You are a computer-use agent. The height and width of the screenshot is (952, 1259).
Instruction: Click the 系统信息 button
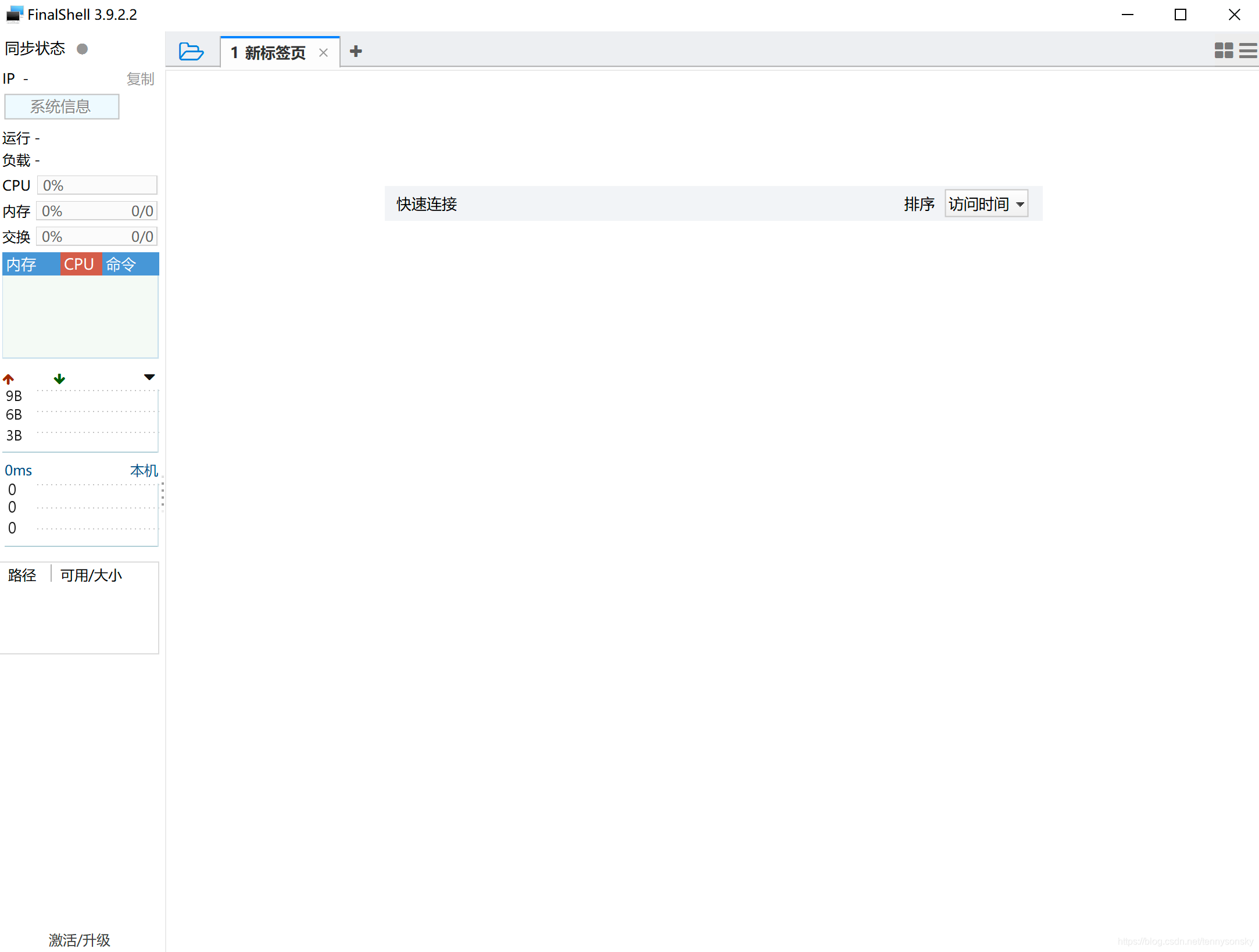[x=62, y=106]
